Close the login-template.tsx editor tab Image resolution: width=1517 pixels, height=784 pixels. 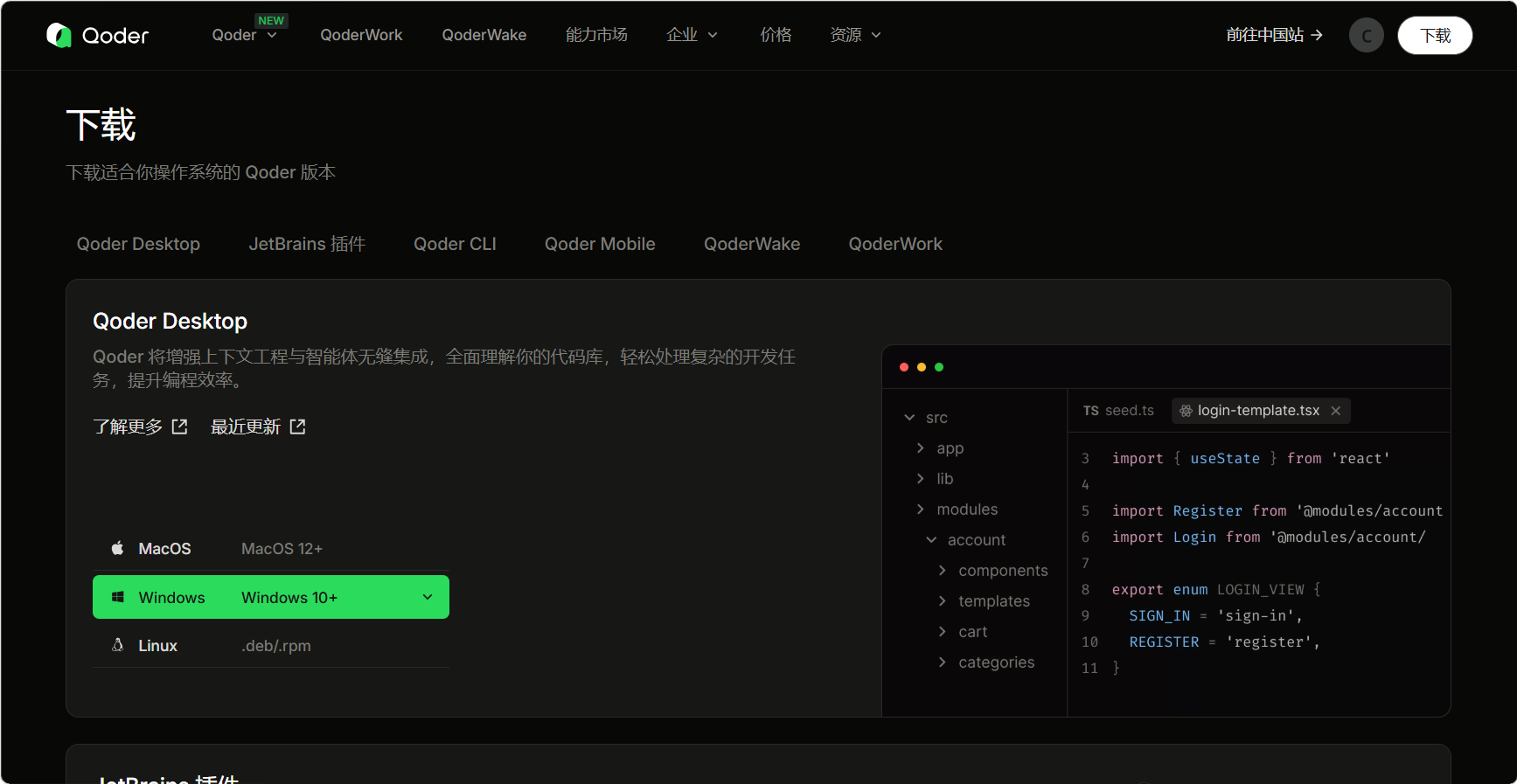(1335, 411)
